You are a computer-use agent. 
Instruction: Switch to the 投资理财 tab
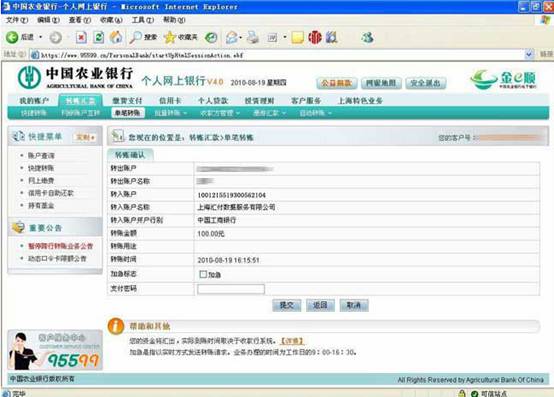(x=259, y=101)
